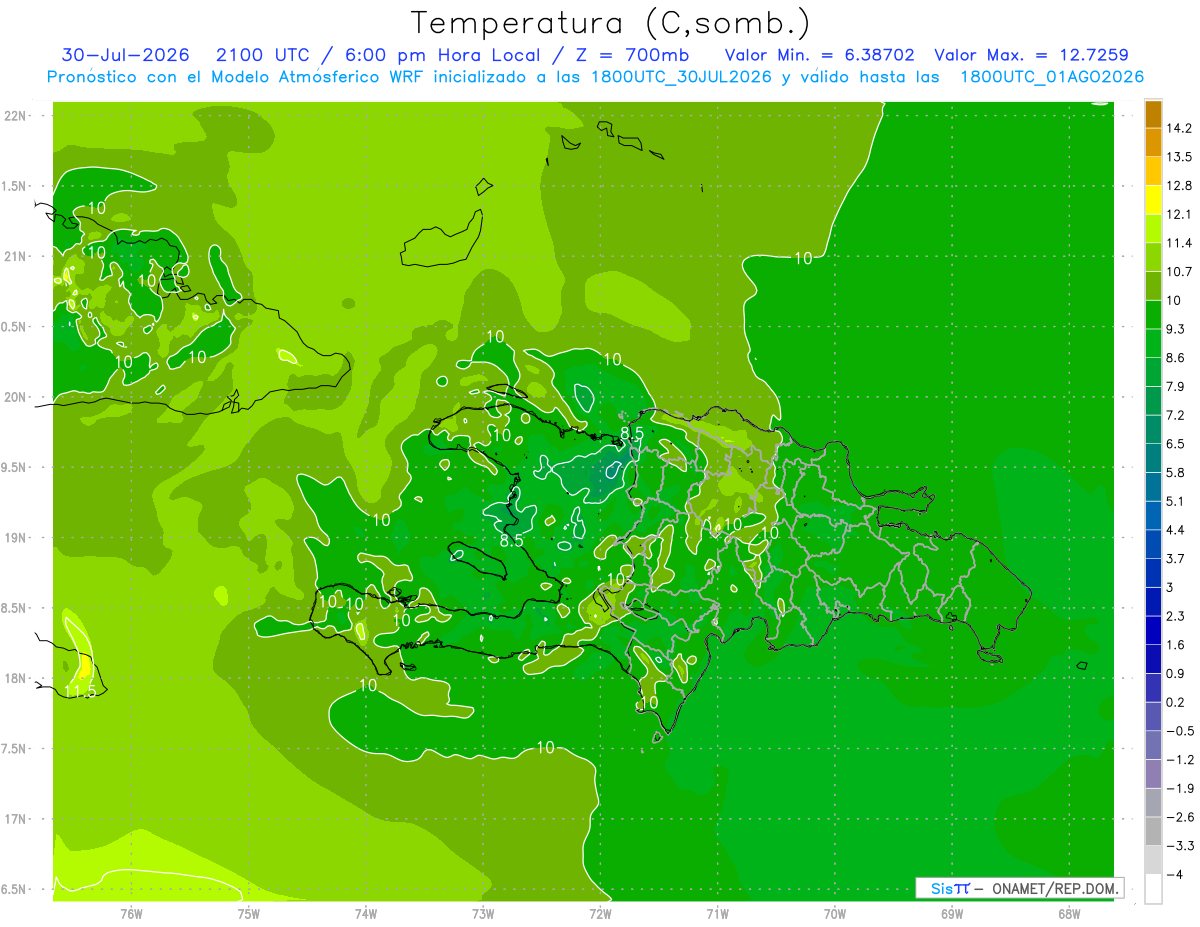Click the '69W' longitude axis label
The image size is (1200, 927).
coord(952,914)
